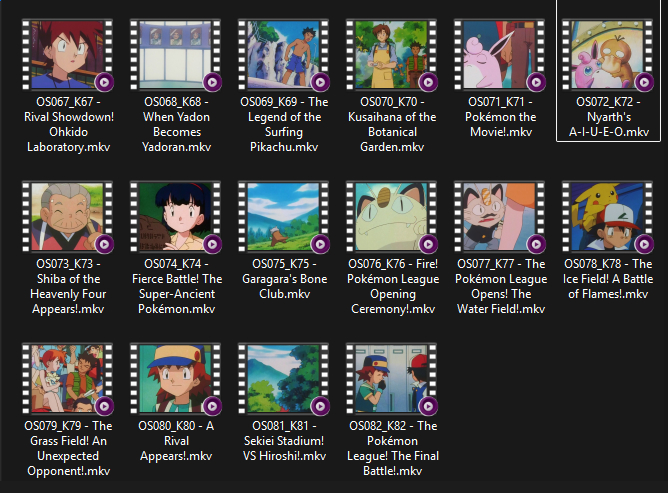Click the purple play badge on OS076_K76
This screenshot has height=493, width=668.
[428, 244]
